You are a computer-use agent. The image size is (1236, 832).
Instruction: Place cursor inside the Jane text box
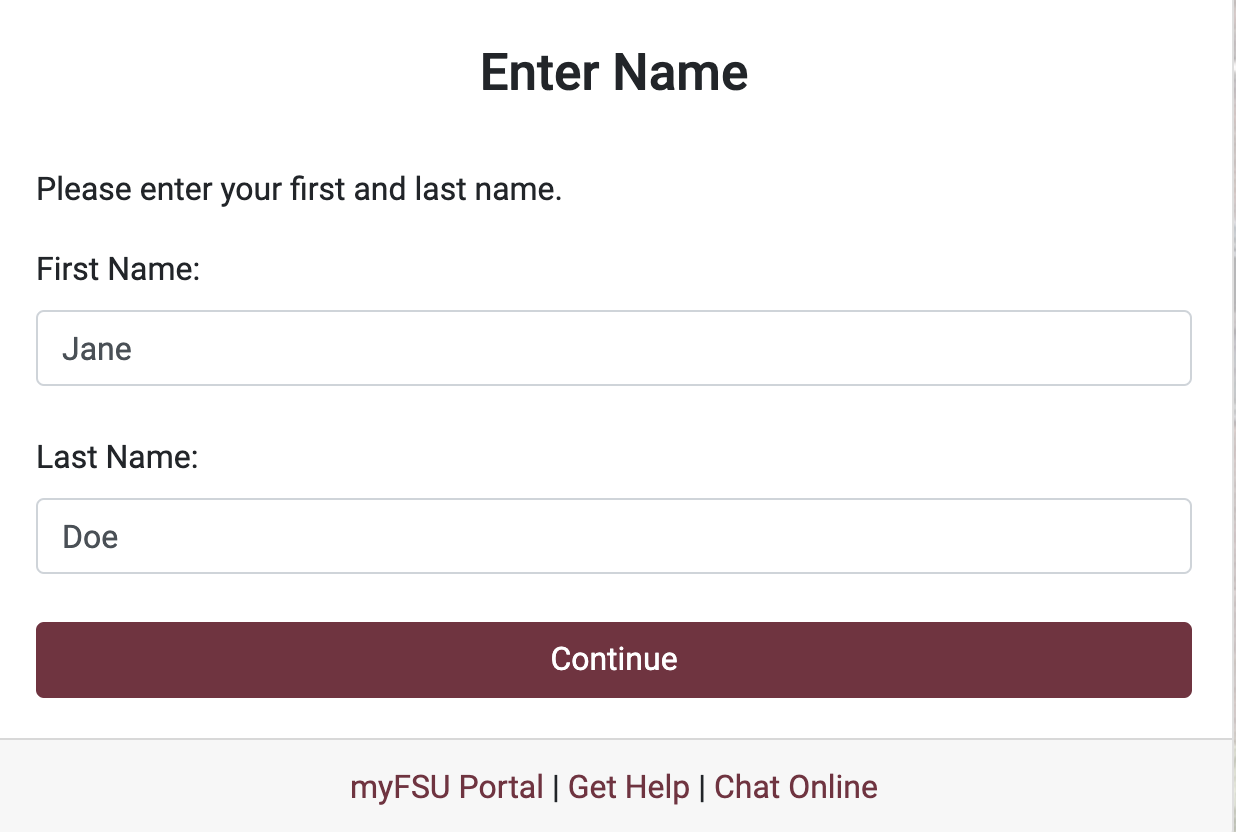pos(613,348)
